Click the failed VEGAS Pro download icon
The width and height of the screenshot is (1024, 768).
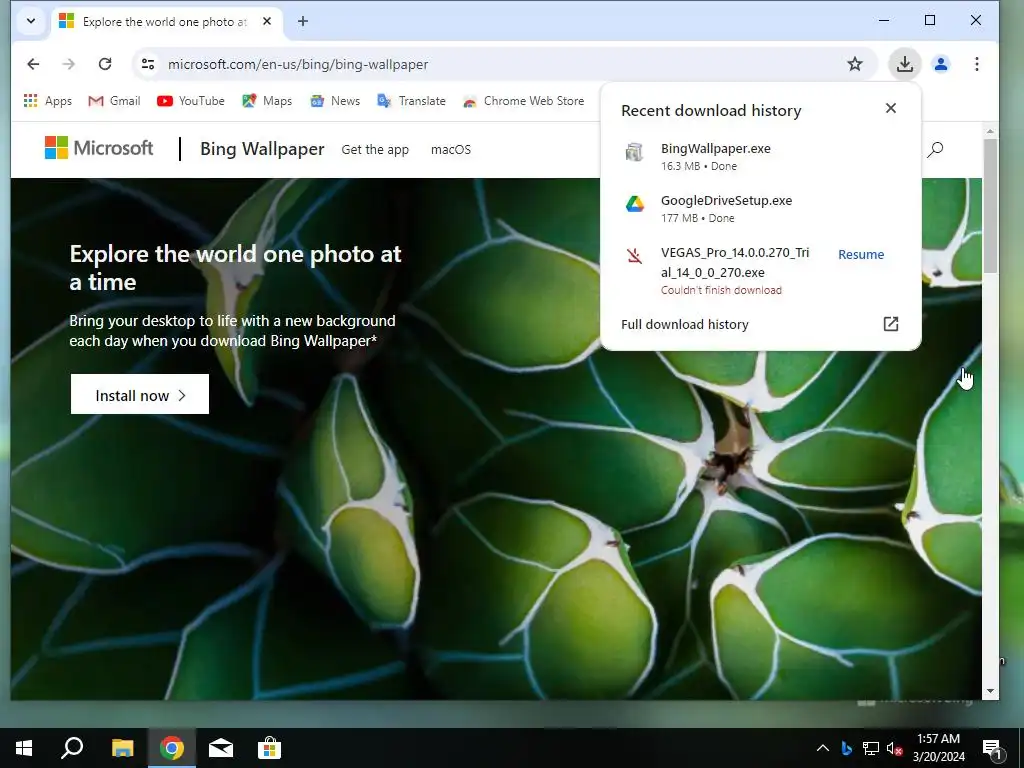[x=635, y=255]
